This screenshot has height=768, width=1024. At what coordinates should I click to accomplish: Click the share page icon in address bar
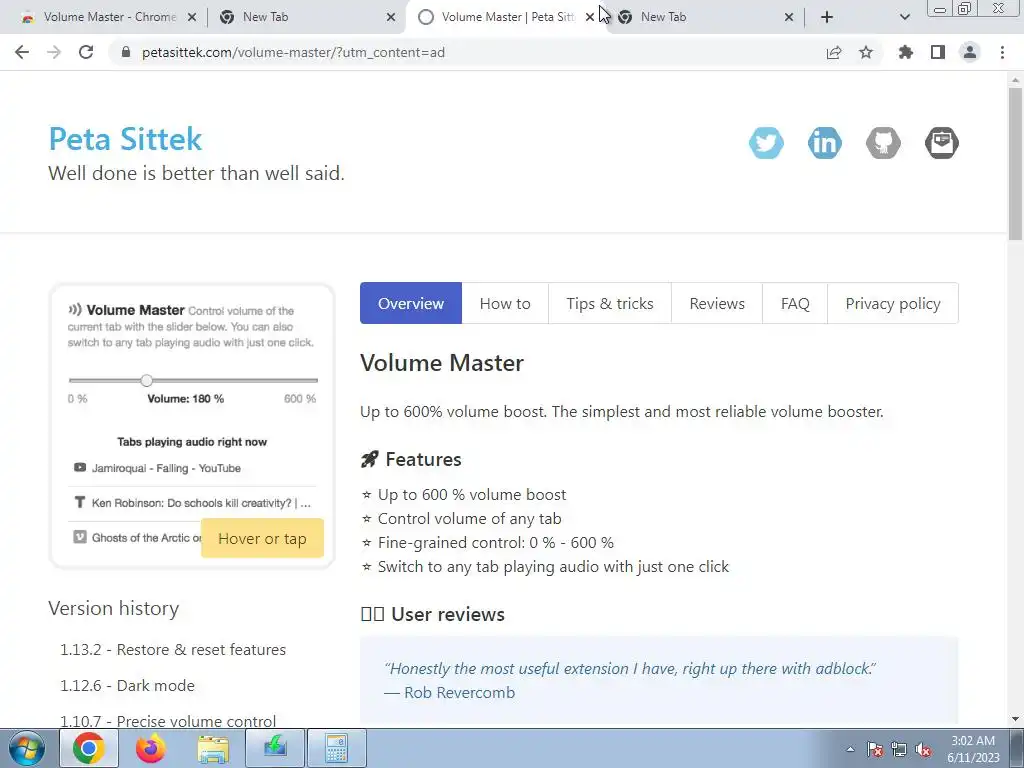coord(834,52)
